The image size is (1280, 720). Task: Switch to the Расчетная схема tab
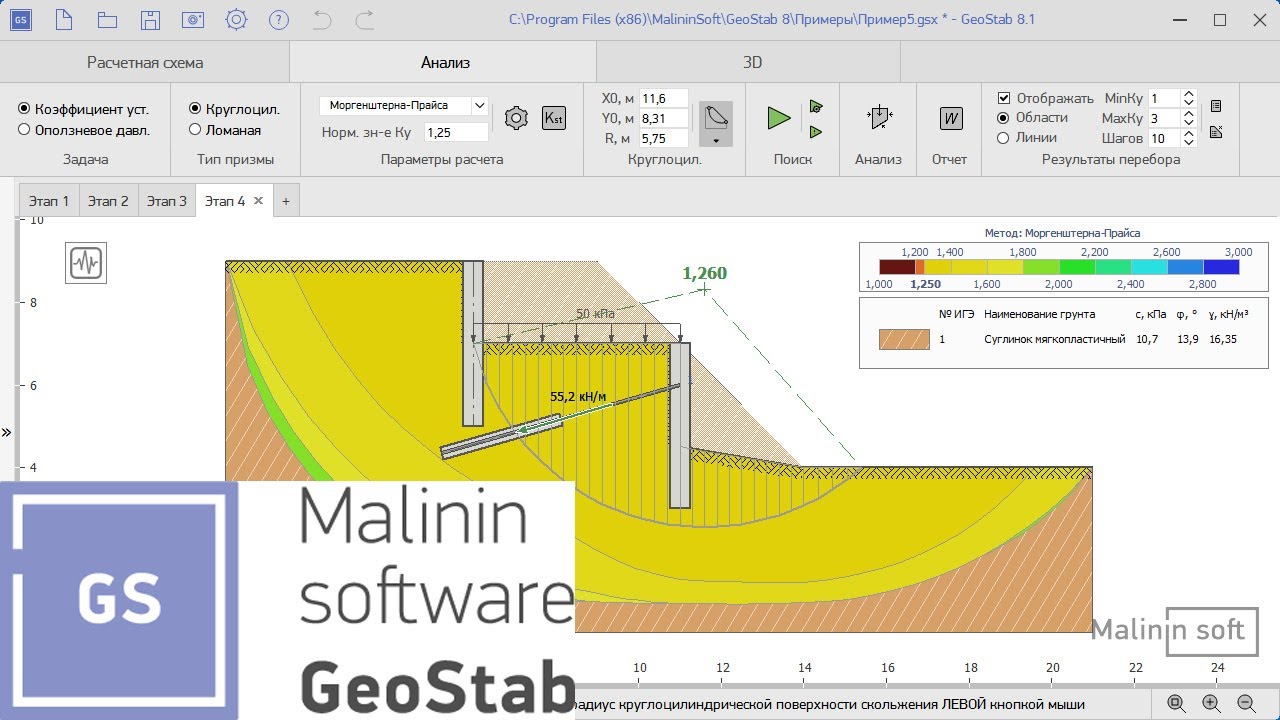click(x=145, y=62)
